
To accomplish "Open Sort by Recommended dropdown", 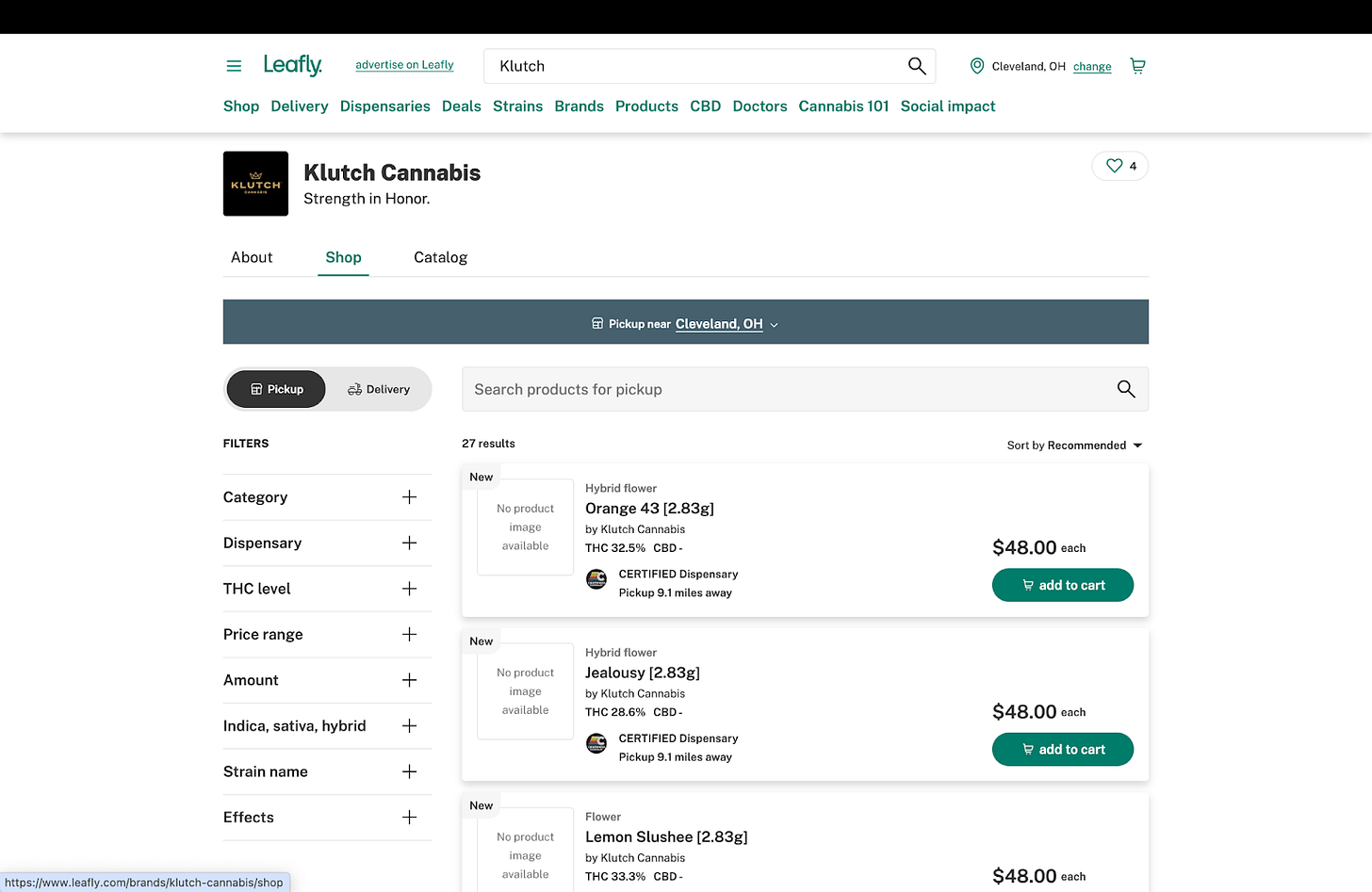I will (x=1074, y=446).
